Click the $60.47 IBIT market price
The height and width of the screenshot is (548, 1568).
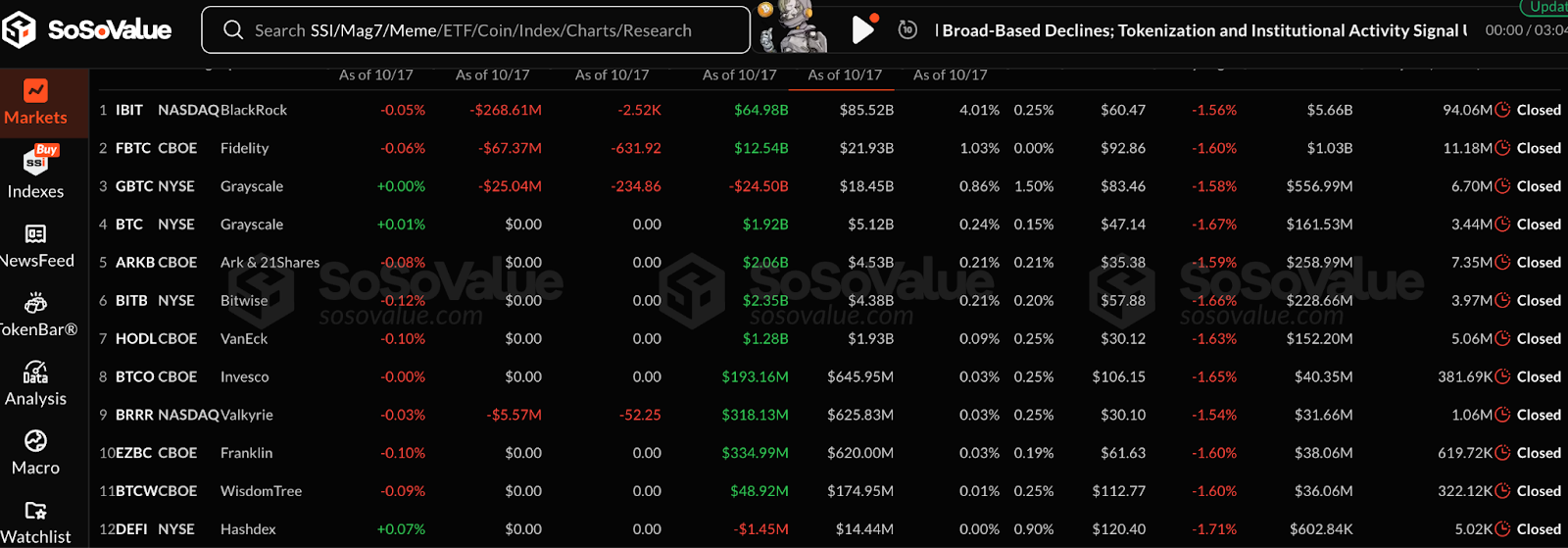[x=1123, y=110]
